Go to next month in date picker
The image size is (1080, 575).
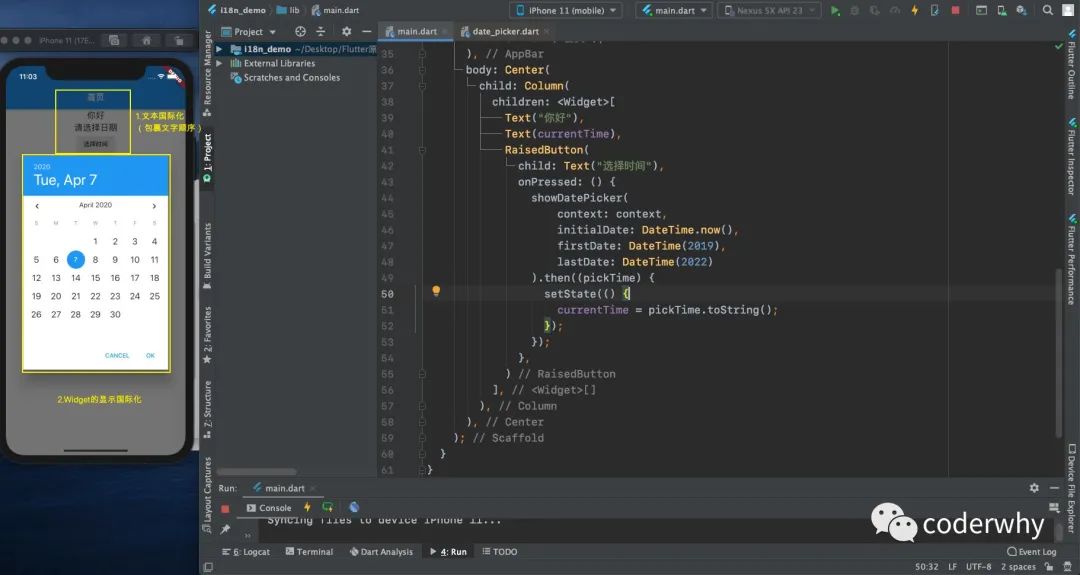click(x=154, y=206)
